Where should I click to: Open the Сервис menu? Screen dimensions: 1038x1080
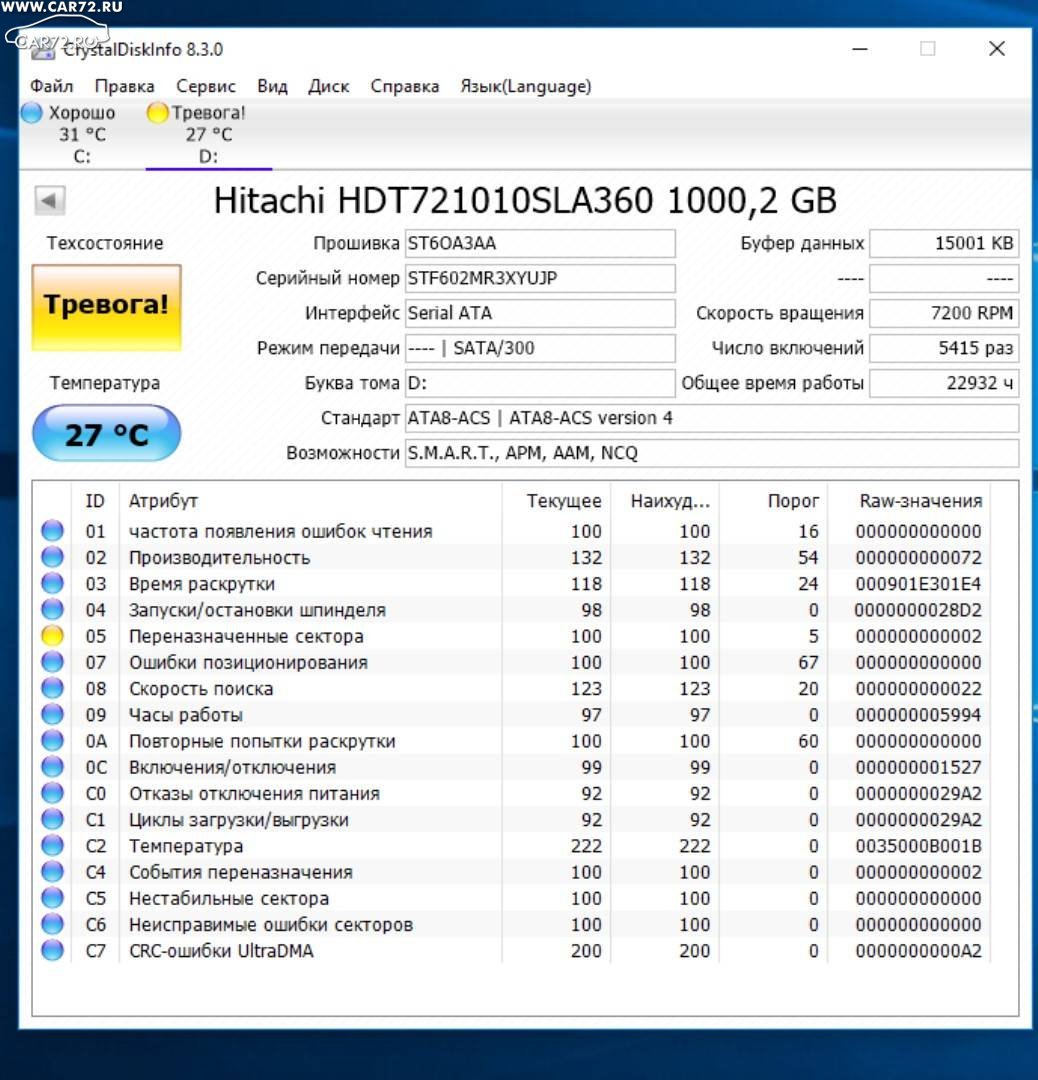[206, 86]
